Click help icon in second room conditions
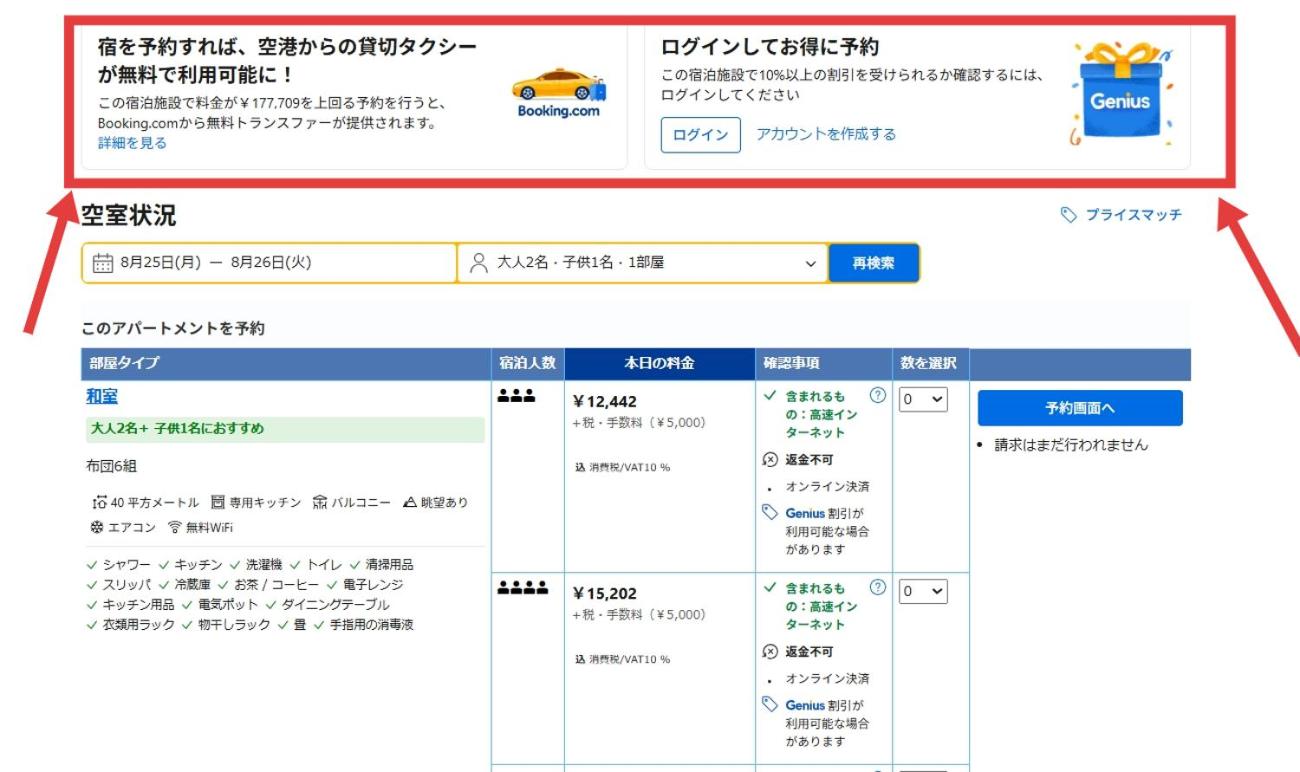The width and height of the screenshot is (1300, 772). (878, 587)
